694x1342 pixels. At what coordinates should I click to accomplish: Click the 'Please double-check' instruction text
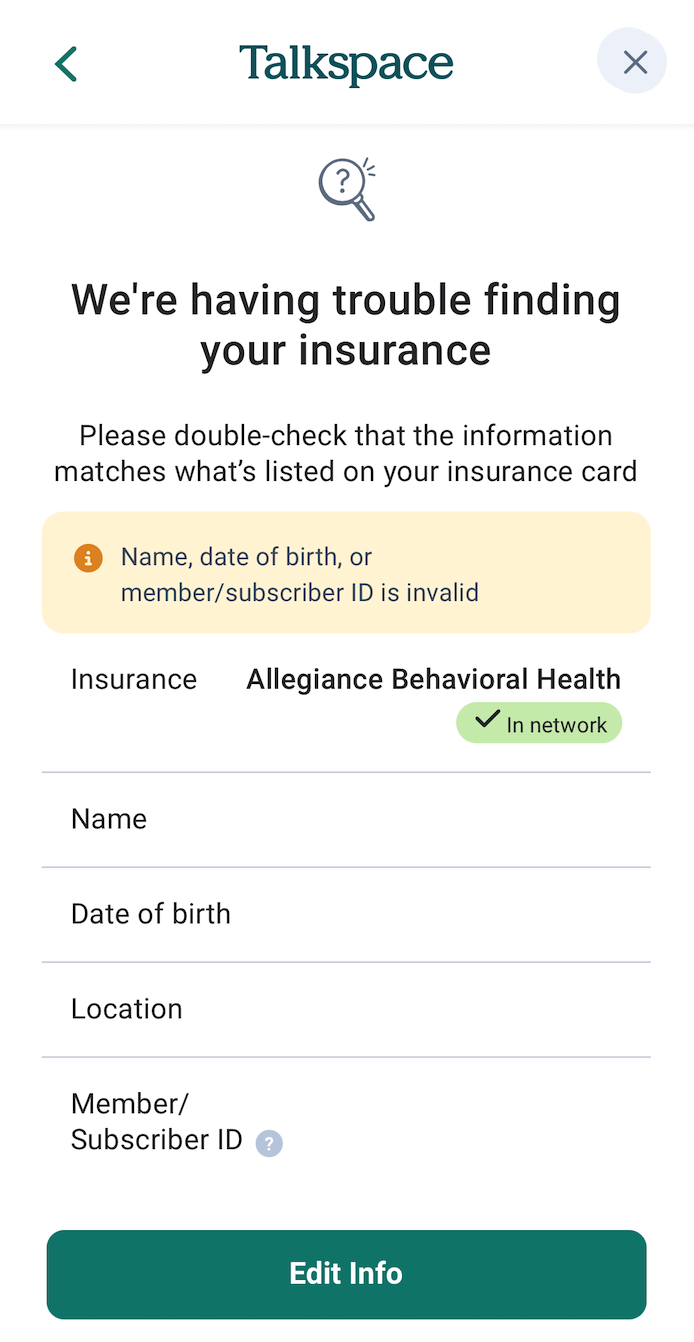pos(346,454)
